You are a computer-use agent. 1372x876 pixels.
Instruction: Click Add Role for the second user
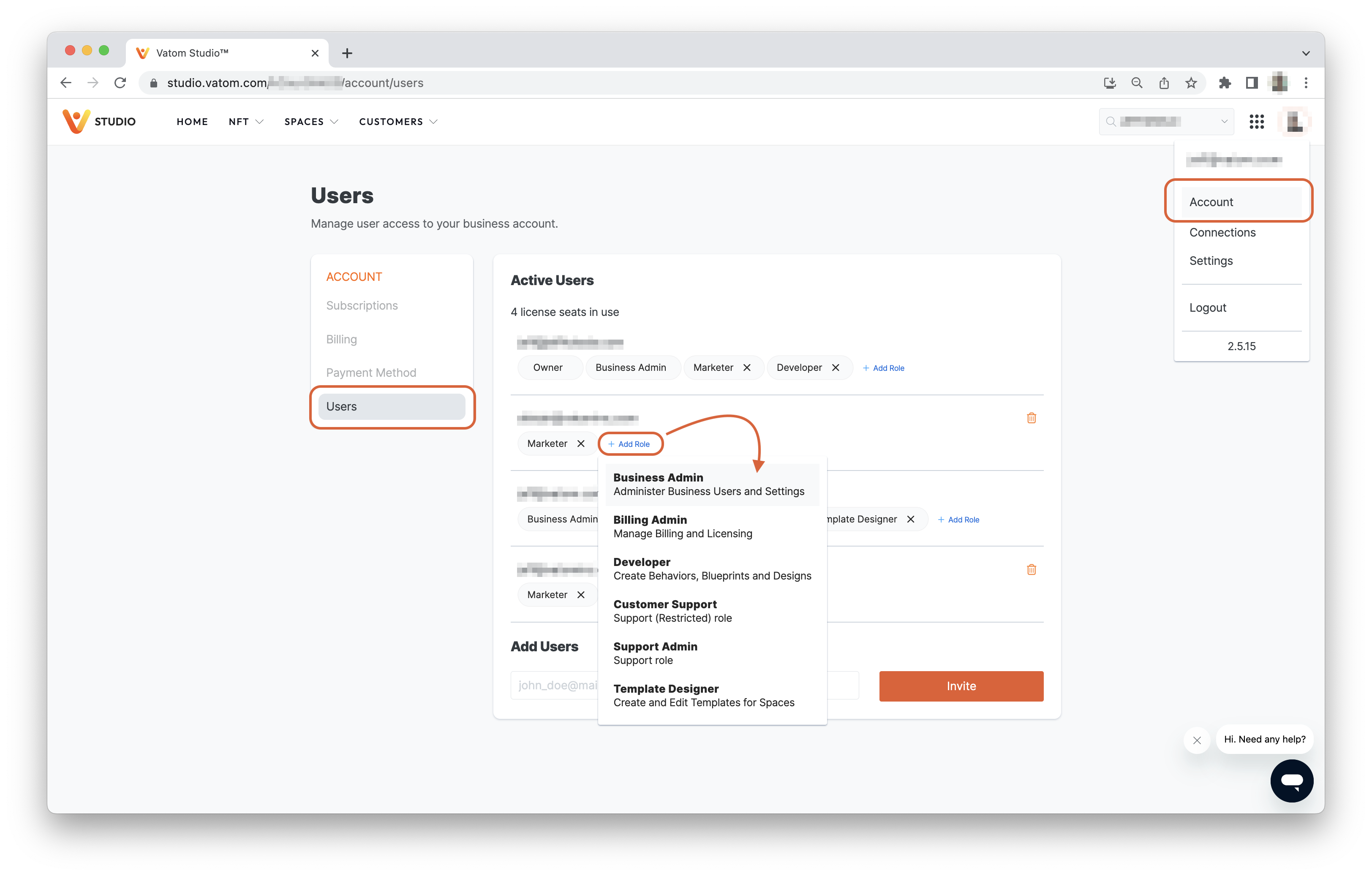pos(629,443)
